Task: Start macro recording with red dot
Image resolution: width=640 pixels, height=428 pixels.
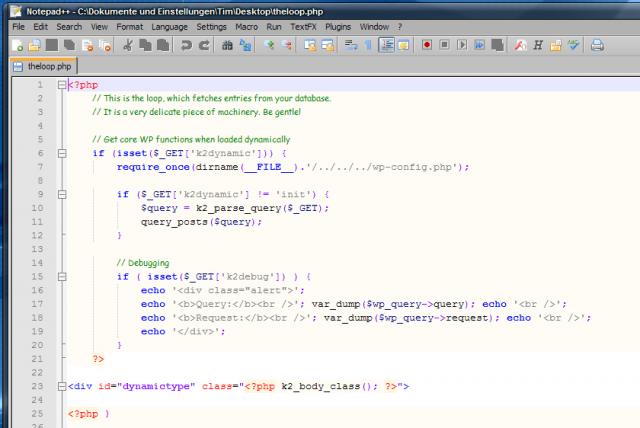Action: [x=427, y=44]
